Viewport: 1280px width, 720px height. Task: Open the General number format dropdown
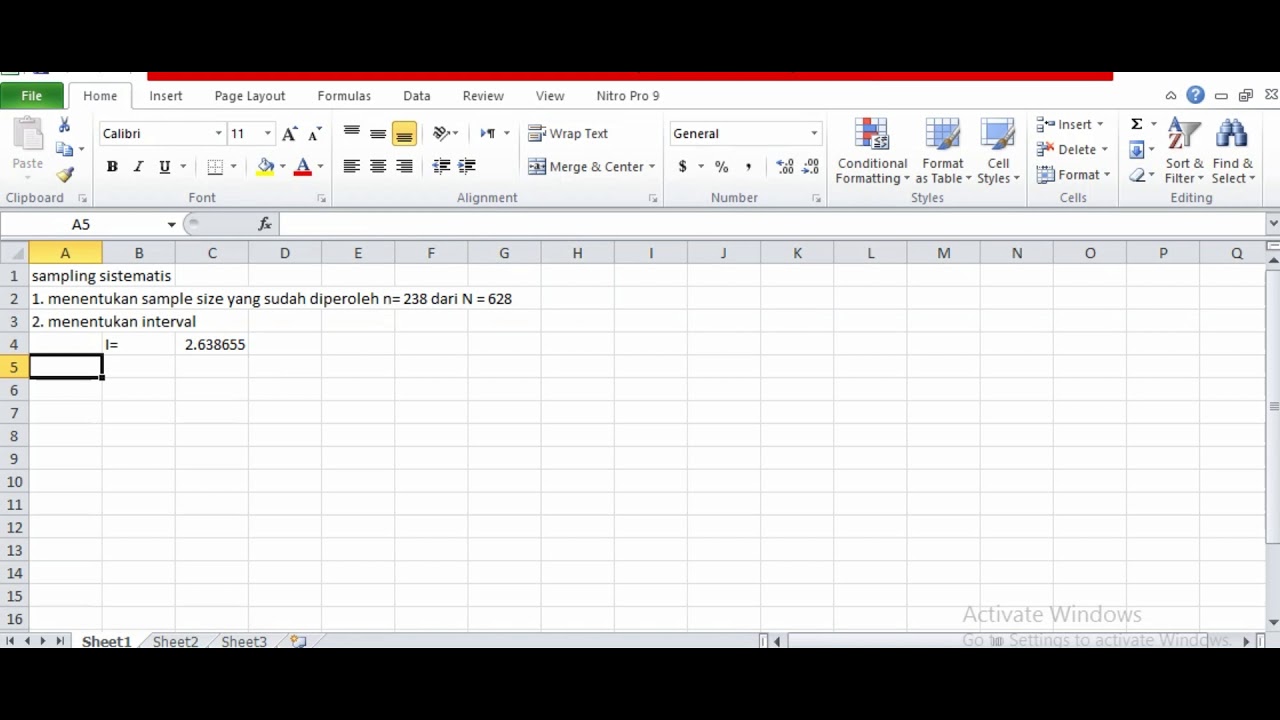[814, 133]
